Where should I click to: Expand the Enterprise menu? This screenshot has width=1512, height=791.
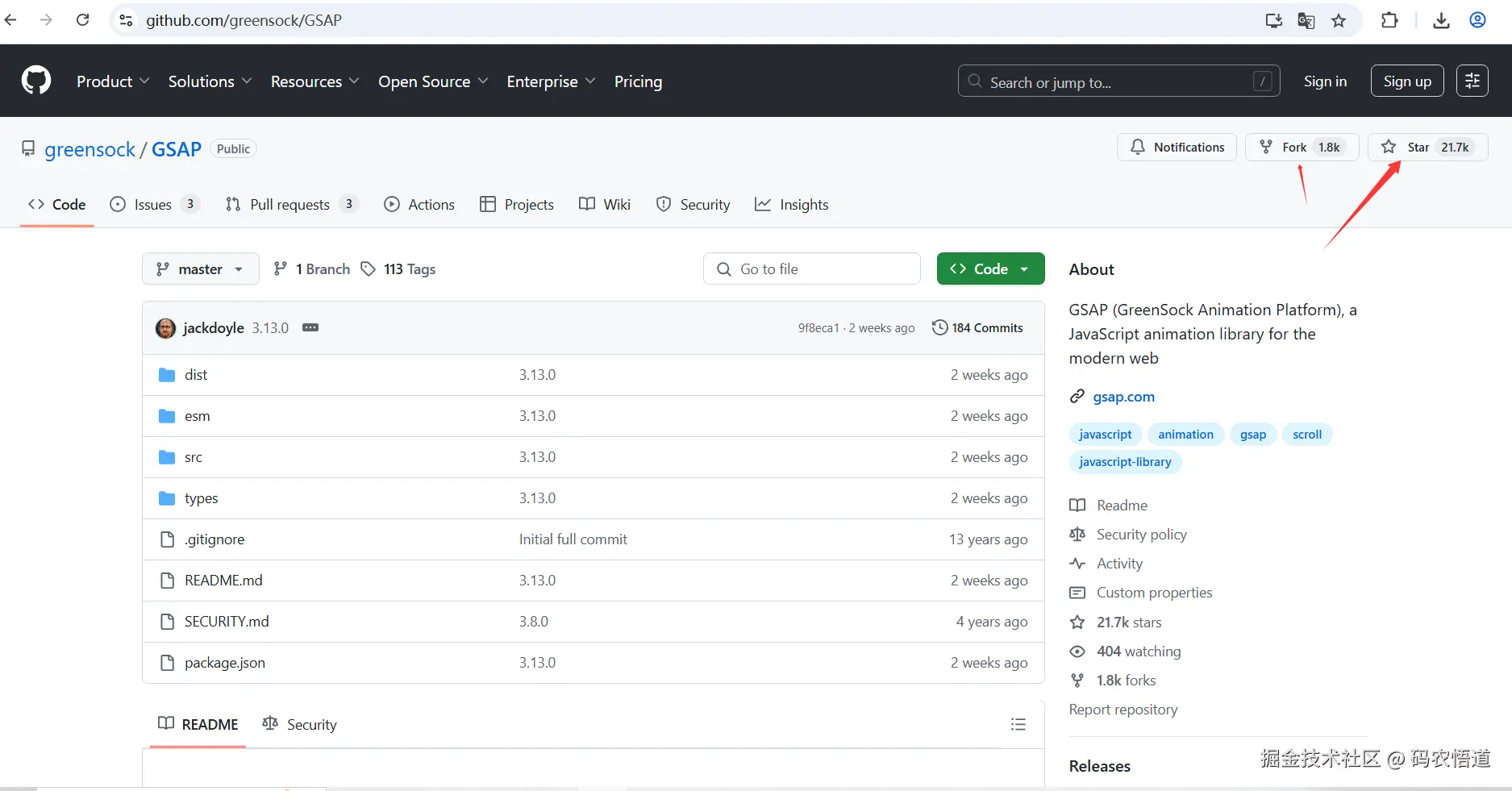[551, 81]
